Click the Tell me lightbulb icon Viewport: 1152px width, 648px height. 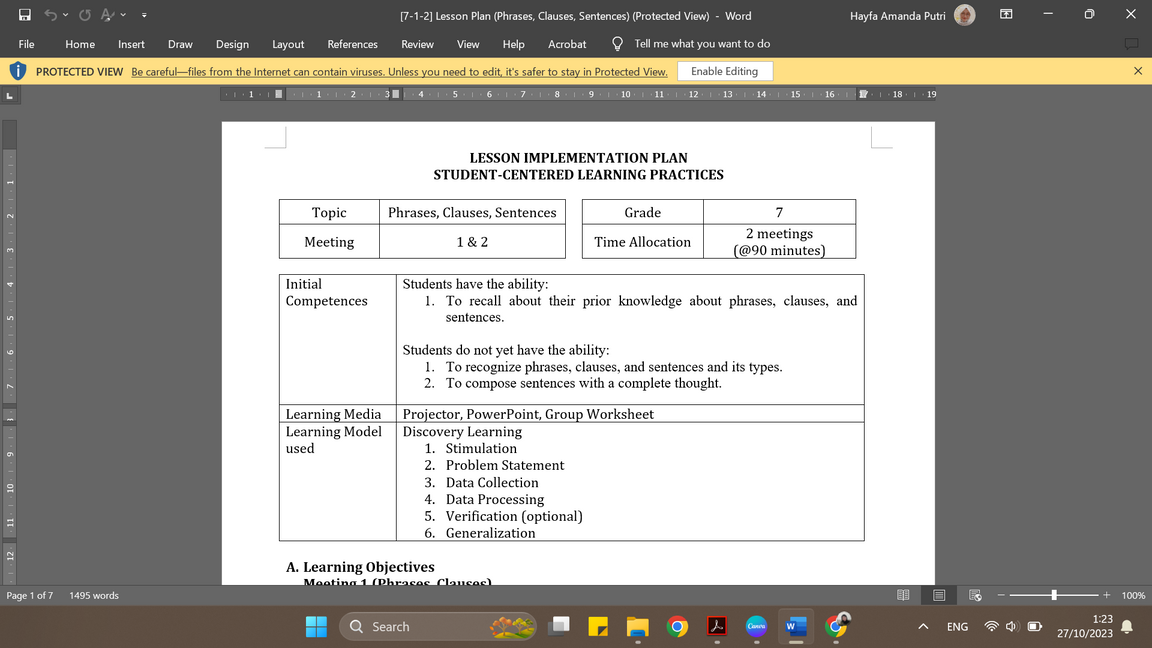(x=617, y=44)
